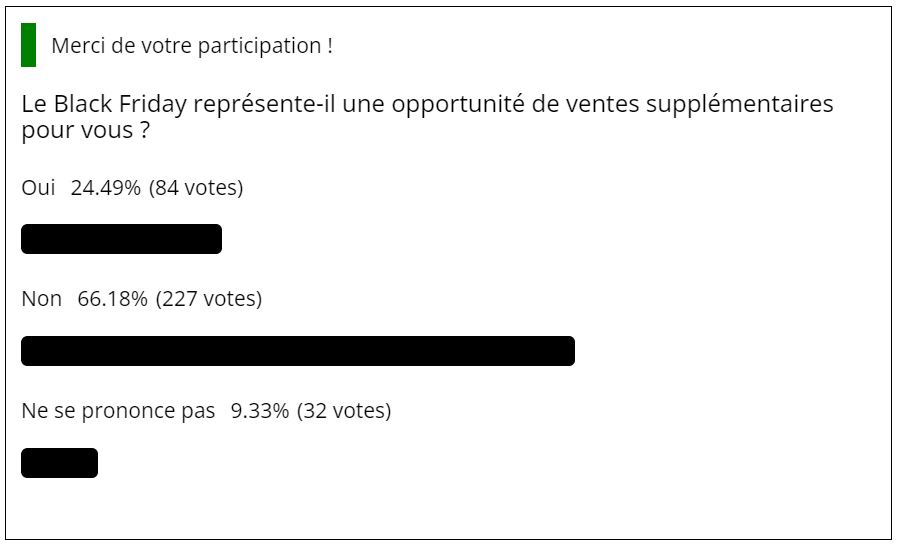Click the green confirmation marker bar
Screen dimensions: 898x548
(x=29, y=45)
